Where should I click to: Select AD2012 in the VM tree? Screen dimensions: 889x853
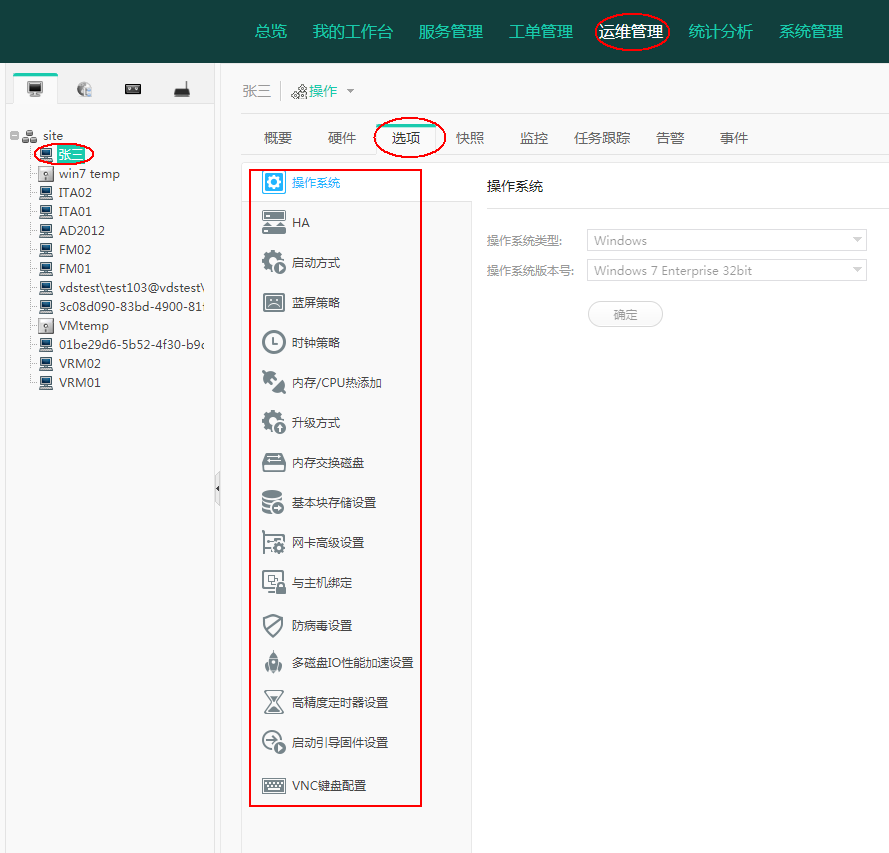point(82,231)
